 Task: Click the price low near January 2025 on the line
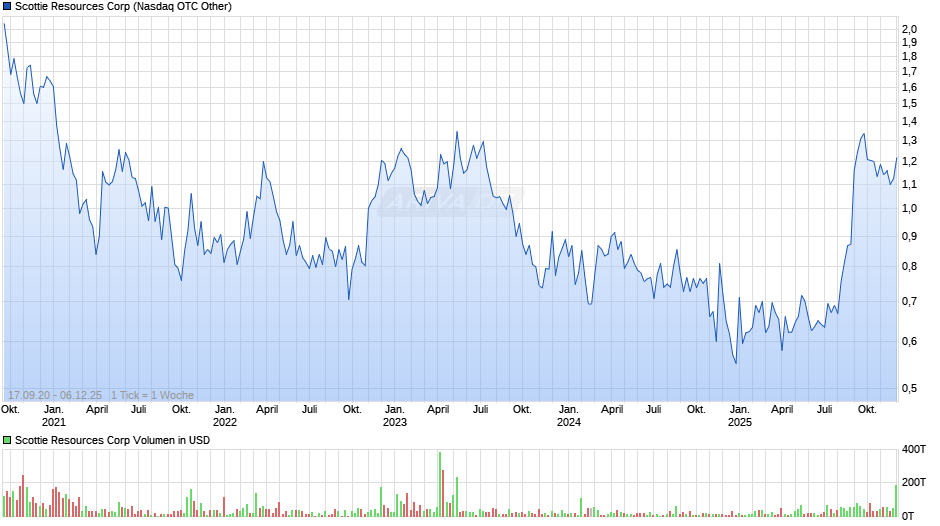click(x=736, y=363)
